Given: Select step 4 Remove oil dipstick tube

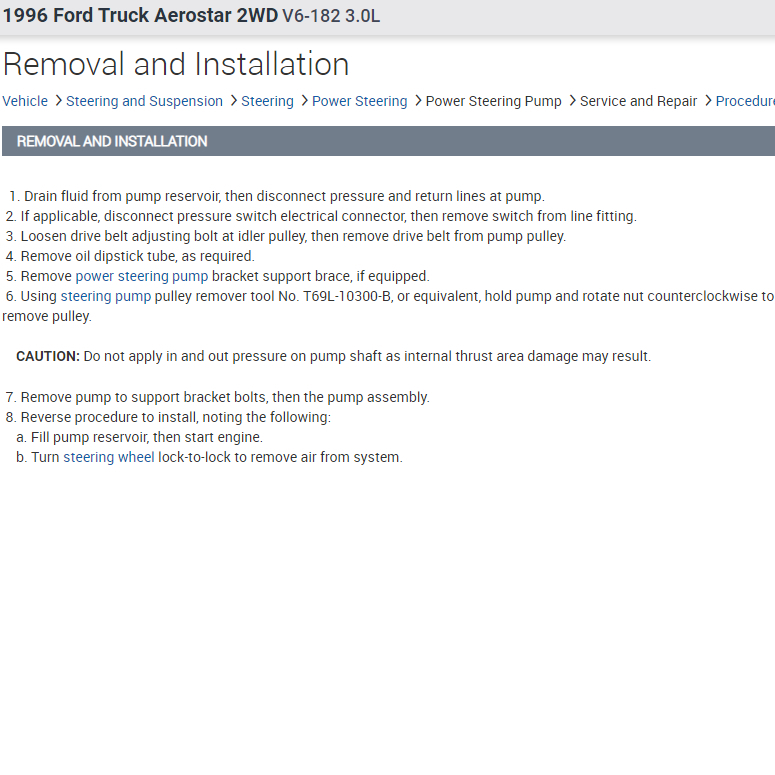Looking at the screenshot, I should point(130,256).
